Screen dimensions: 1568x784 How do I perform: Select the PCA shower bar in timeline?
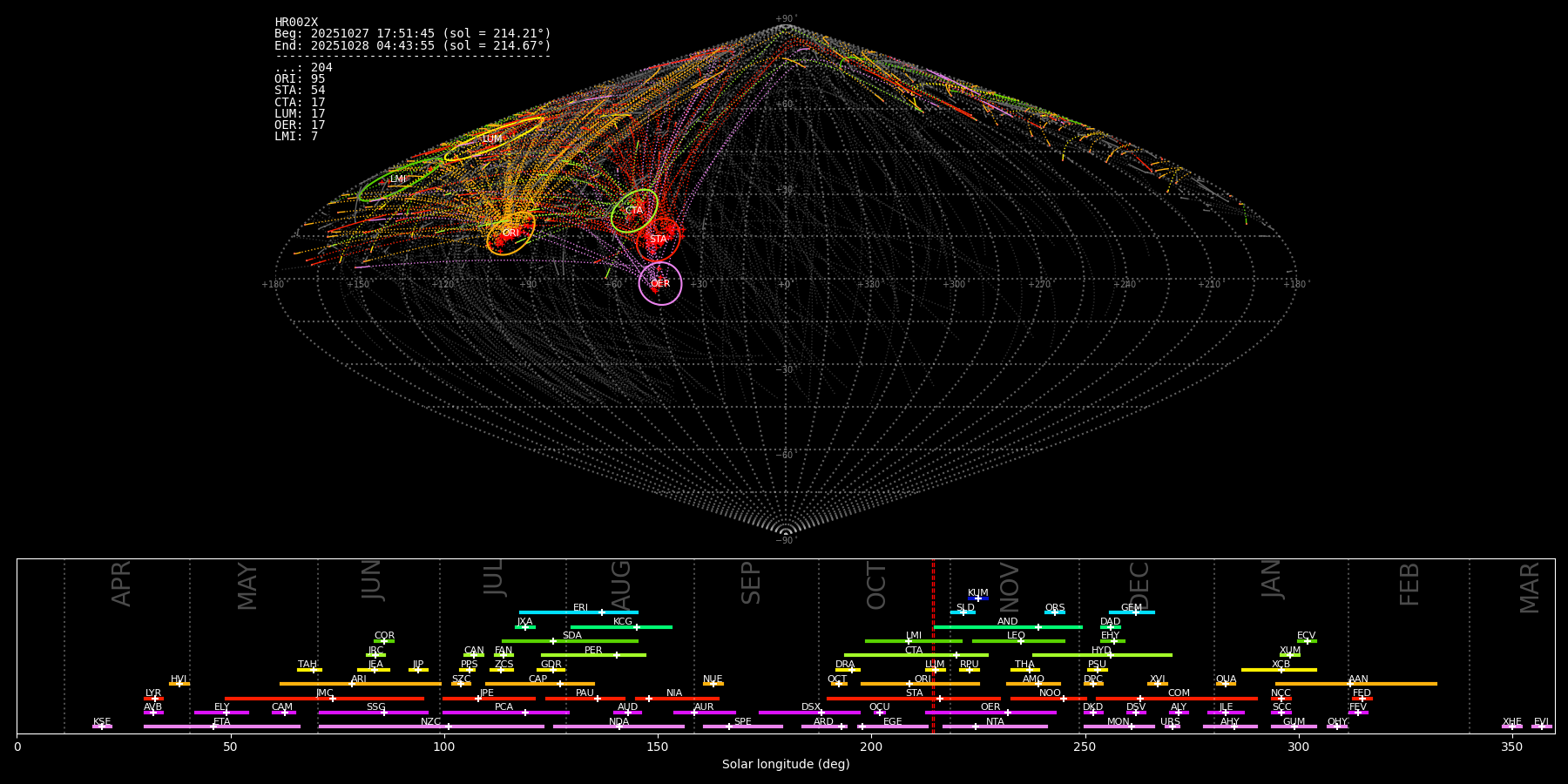tap(505, 713)
